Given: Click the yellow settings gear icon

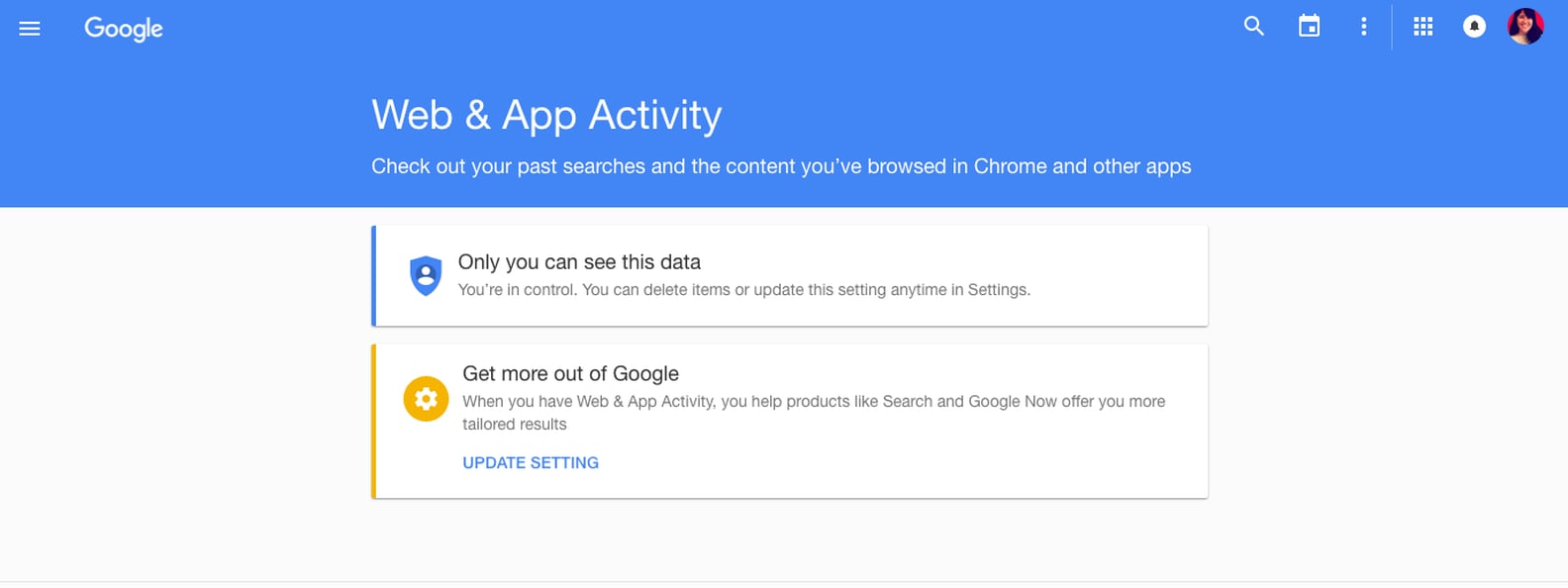Looking at the screenshot, I should point(425,399).
